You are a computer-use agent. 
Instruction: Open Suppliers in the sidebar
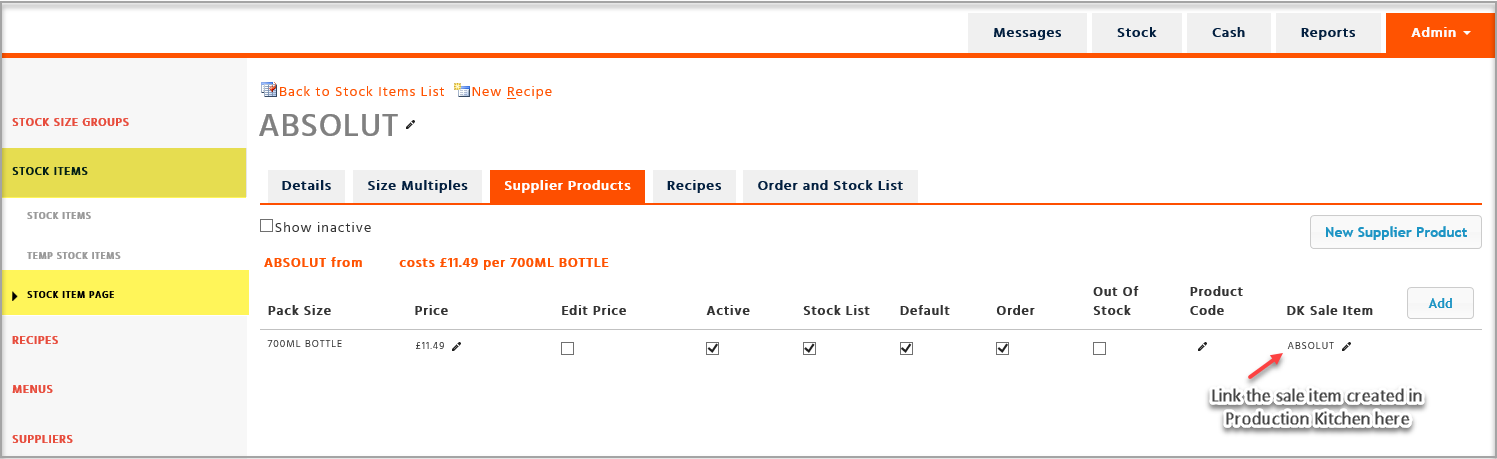point(42,439)
